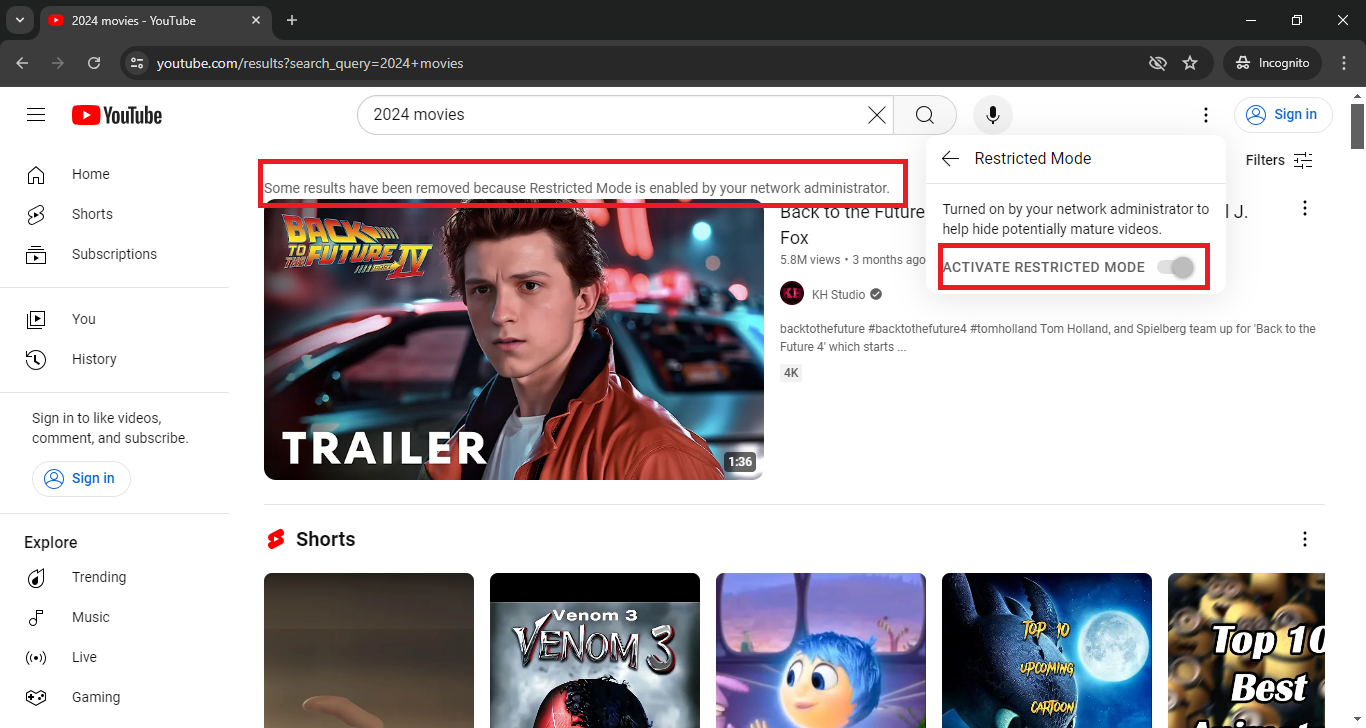The image size is (1366, 728).
Task: Open the settings three-dot menu beside Sign in
Action: (x=1206, y=115)
